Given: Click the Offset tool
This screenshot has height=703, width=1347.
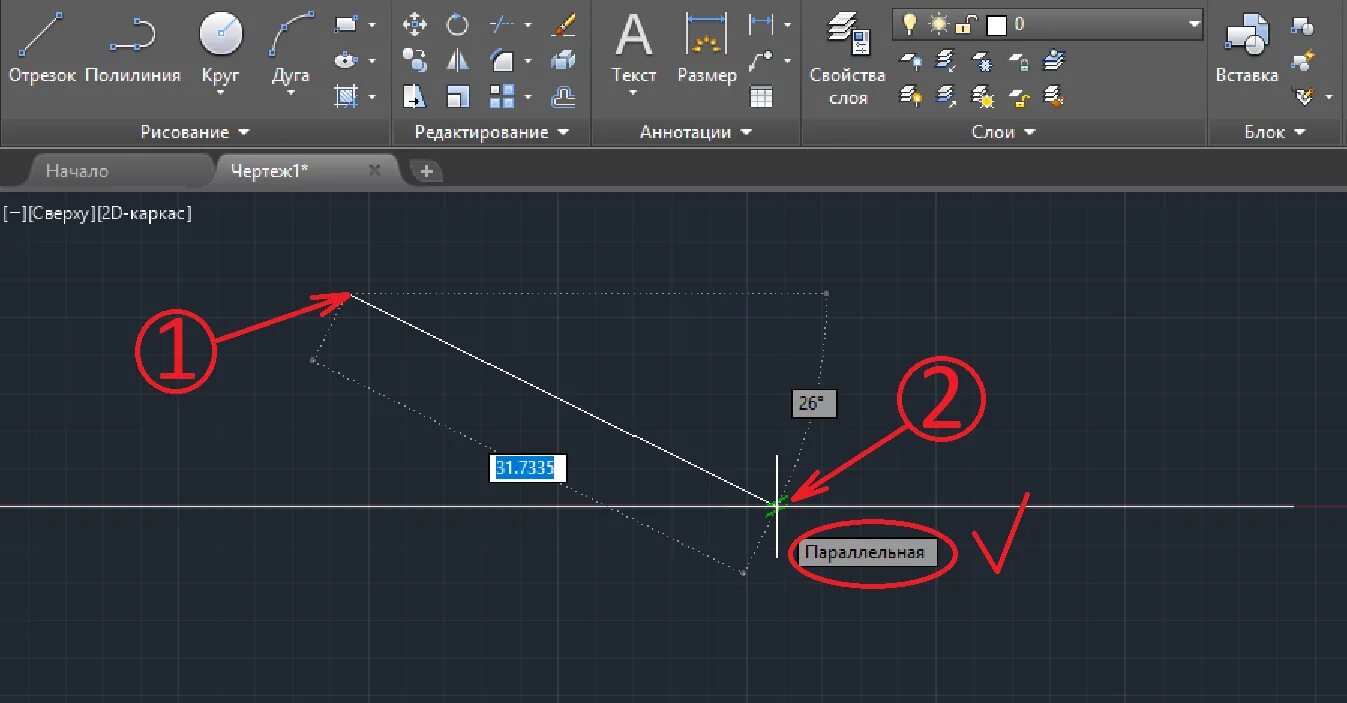Looking at the screenshot, I should click(x=564, y=96).
